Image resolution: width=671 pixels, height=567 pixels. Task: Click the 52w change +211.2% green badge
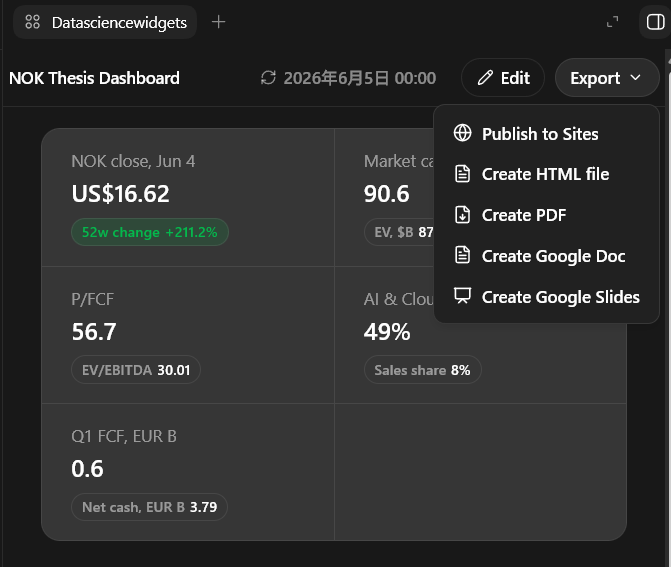pos(150,232)
